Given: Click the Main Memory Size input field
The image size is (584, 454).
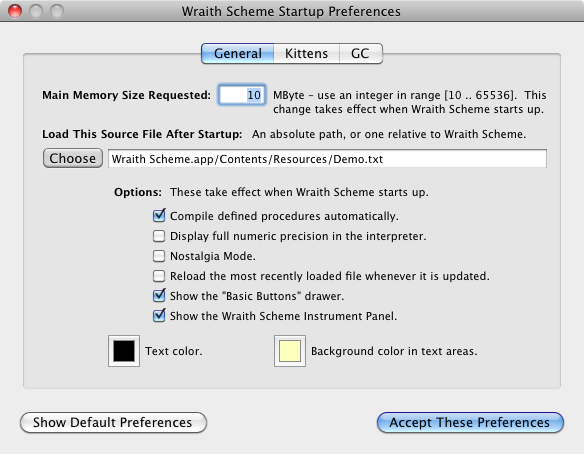Looking at the screenshot, I should [242, 95].
